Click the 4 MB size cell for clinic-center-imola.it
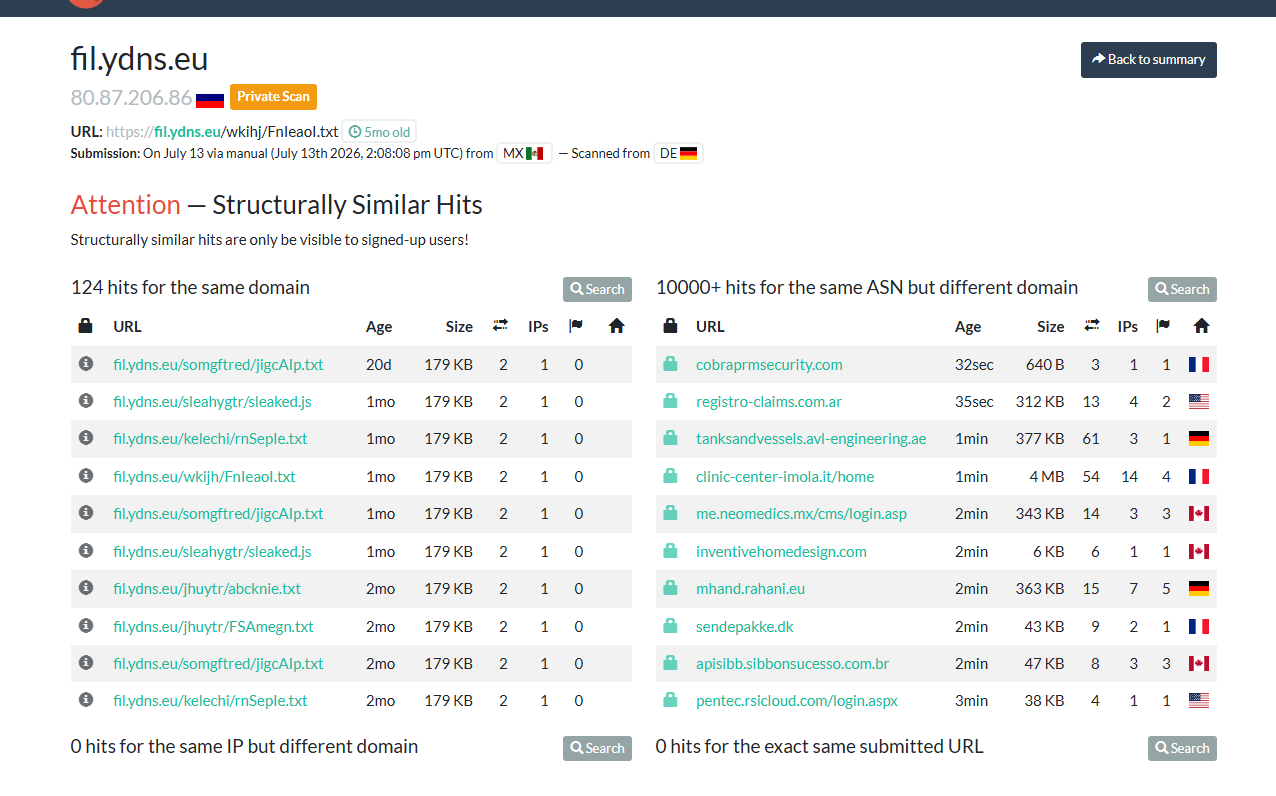 (x=1046, y=476)
